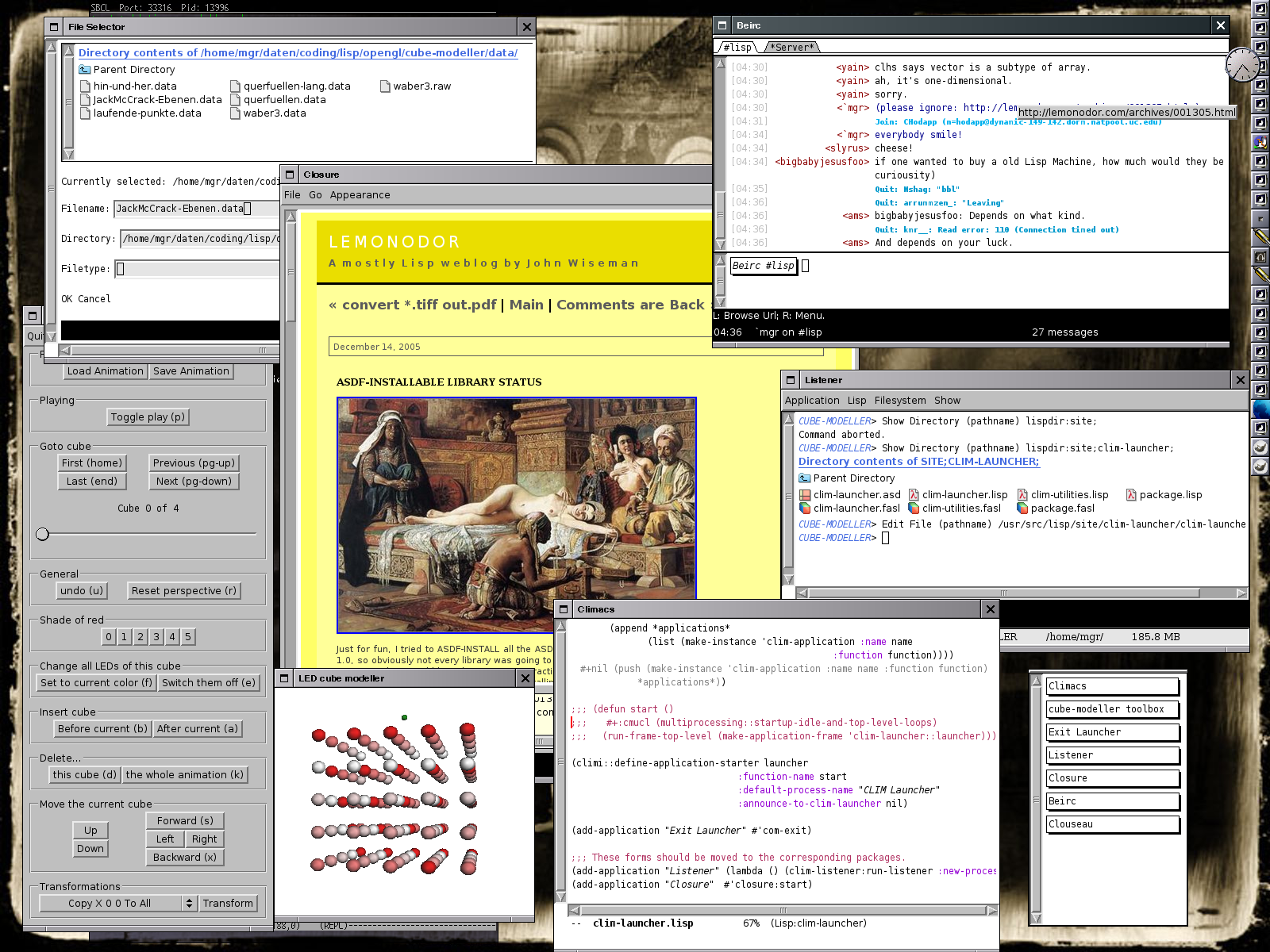Viewport: 1270px width, 952px height.
Task: Open Application menu in Listener
Action: click(x=812, y=401)
